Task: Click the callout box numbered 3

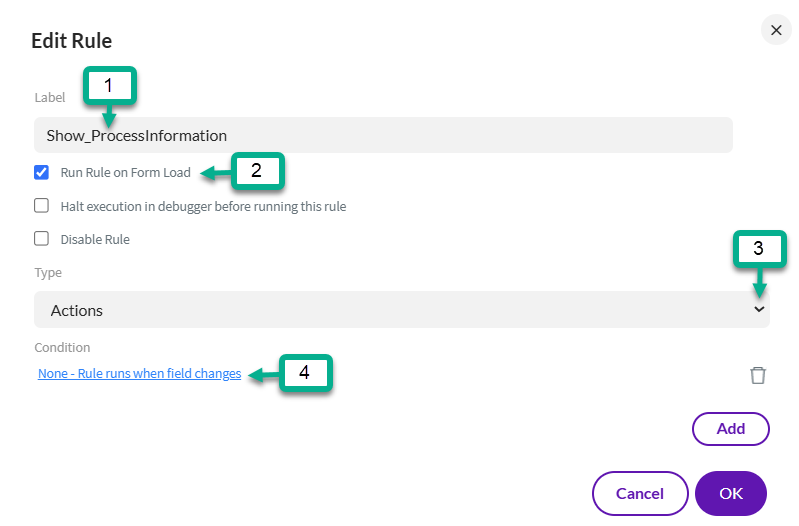Action: (759, 249)
